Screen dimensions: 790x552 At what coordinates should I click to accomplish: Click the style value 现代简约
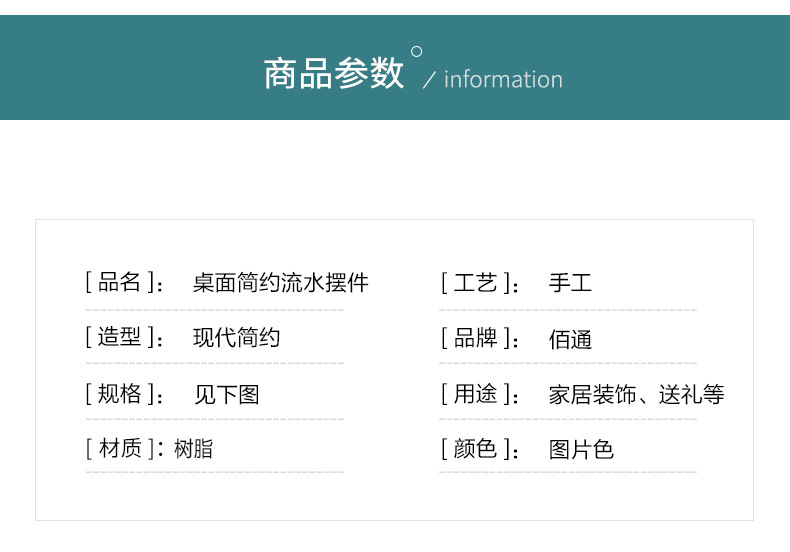pos(236,338)
